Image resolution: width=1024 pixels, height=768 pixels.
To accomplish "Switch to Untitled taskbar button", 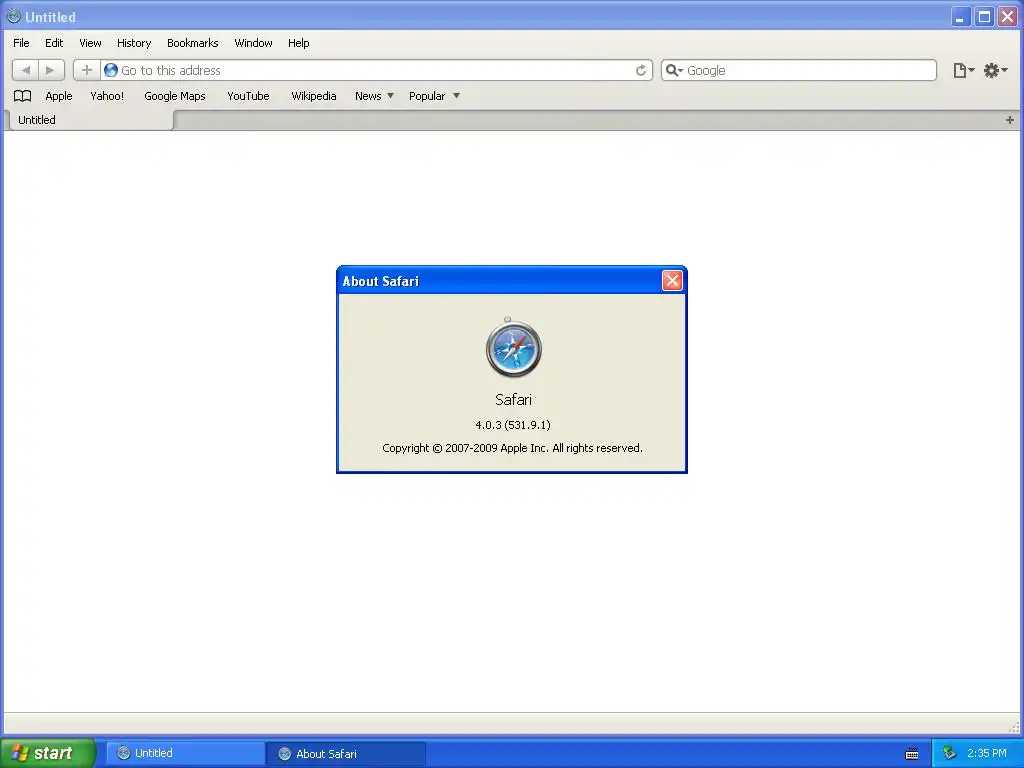I will 185,754.
